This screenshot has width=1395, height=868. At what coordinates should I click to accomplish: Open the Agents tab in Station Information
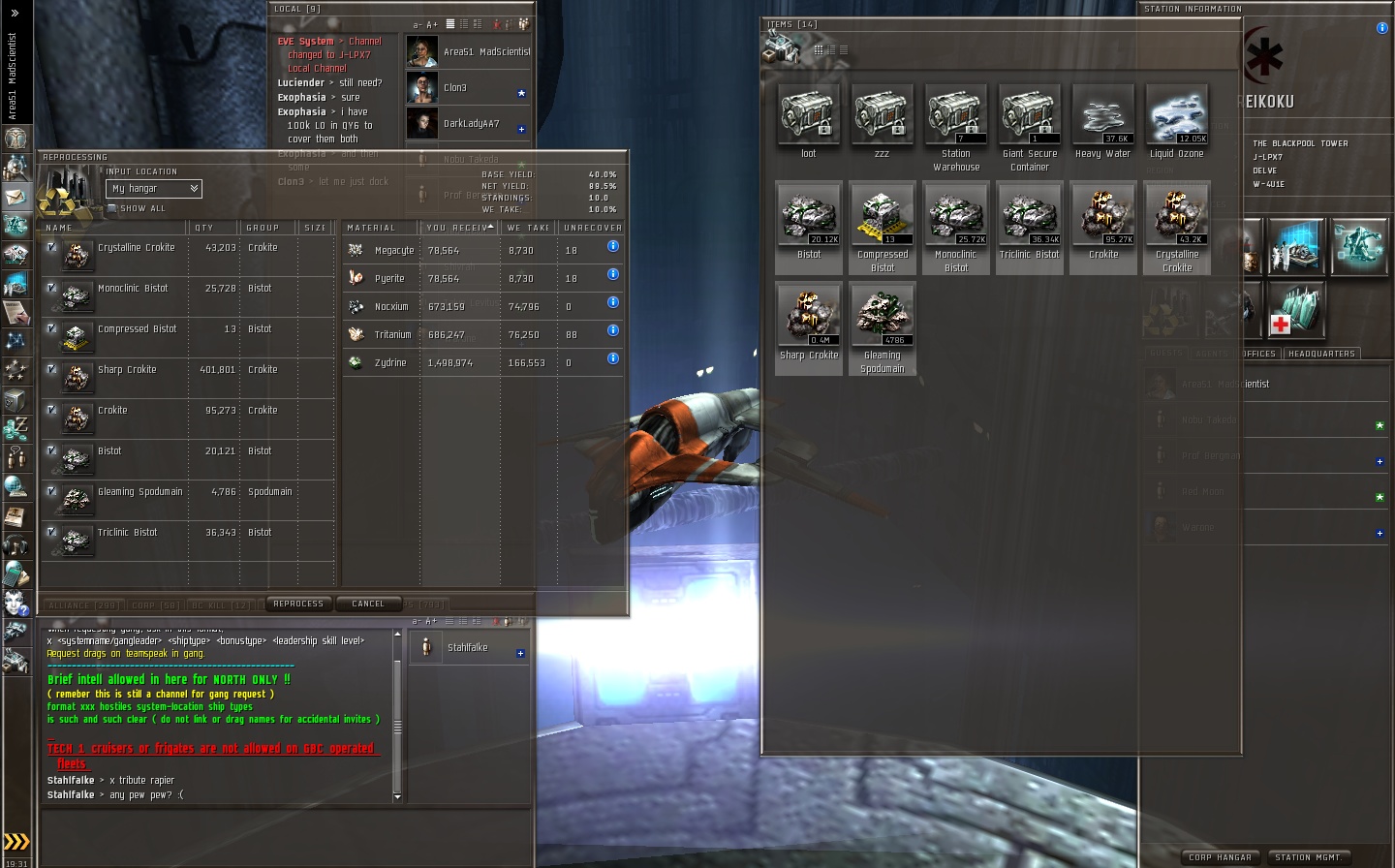pos(1212,354)
